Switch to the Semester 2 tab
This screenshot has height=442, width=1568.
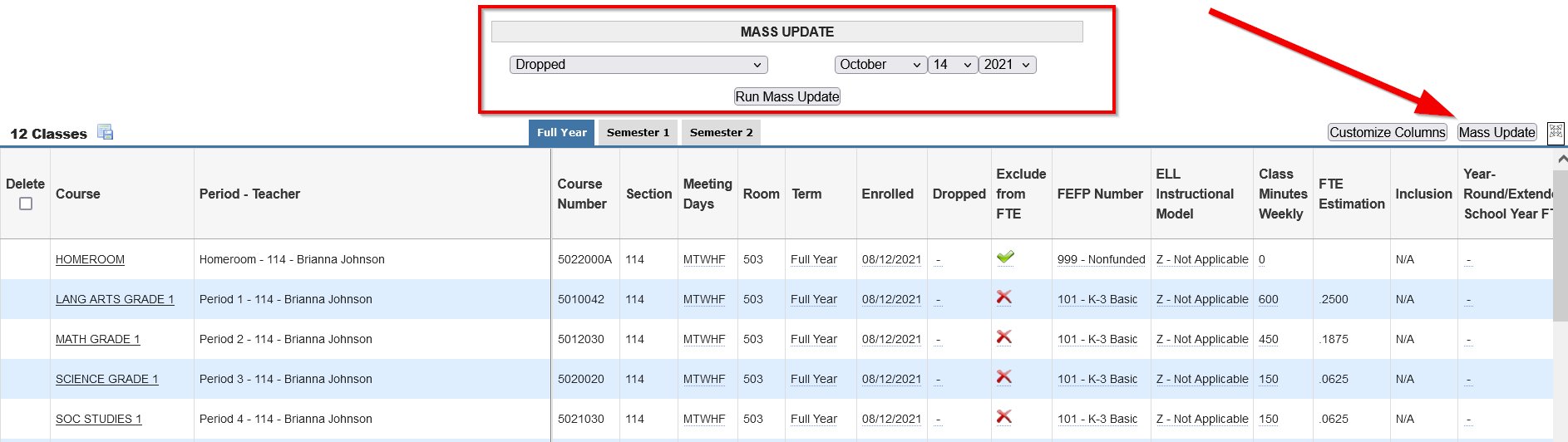[x=721, y=133]
